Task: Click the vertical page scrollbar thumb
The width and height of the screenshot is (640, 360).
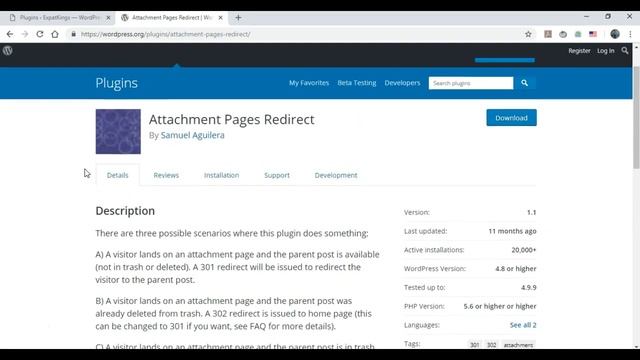Action: click(x=636, y=117)
